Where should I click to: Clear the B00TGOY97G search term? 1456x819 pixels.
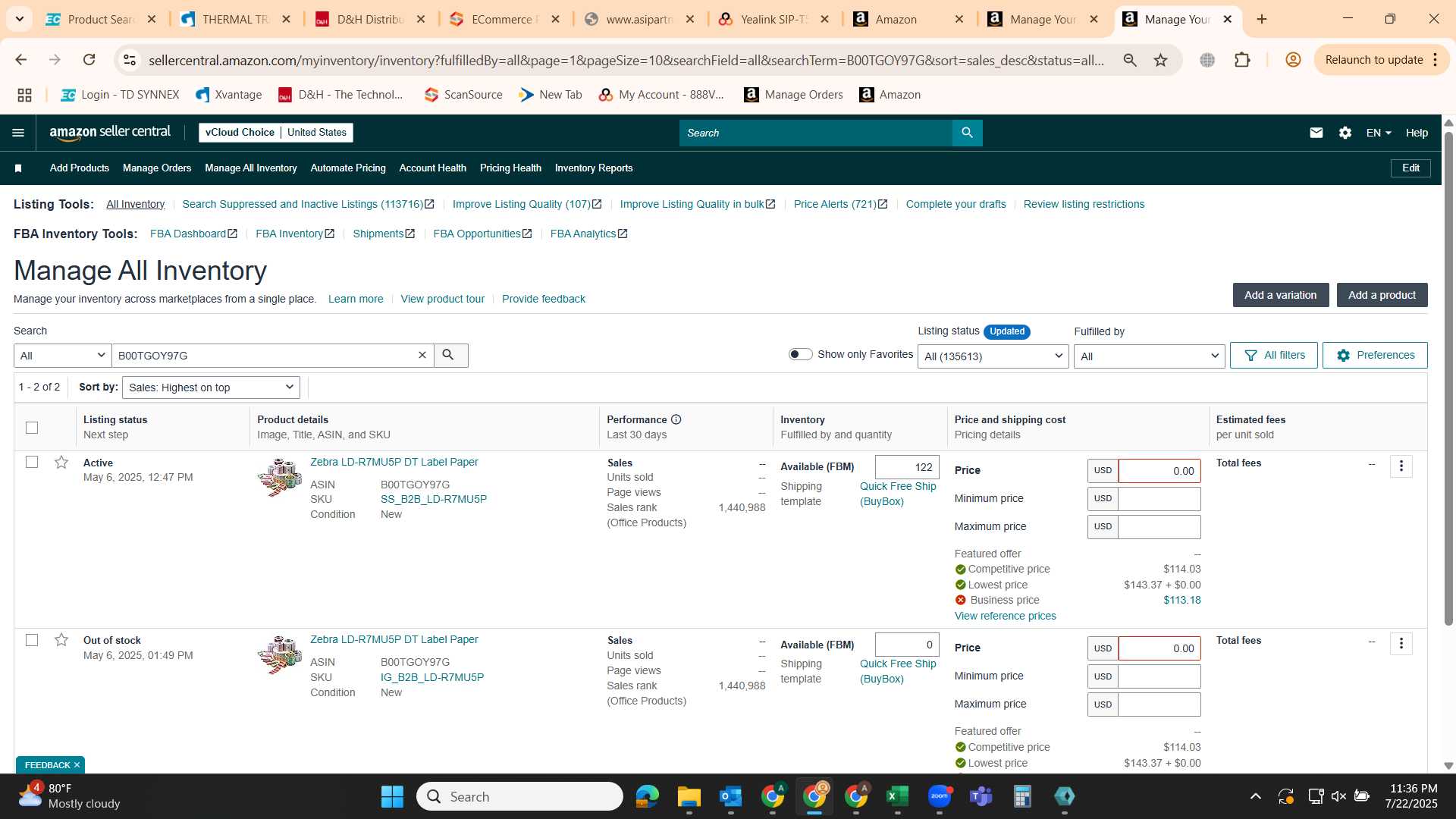tap(422, 355)
